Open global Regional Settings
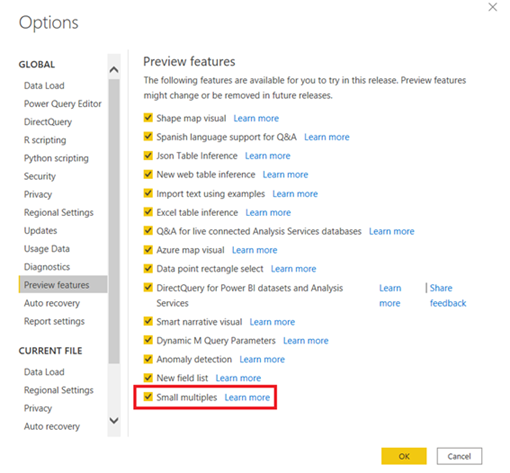The image size is (510, 473). pyautogui.click(x=59, y=213)
